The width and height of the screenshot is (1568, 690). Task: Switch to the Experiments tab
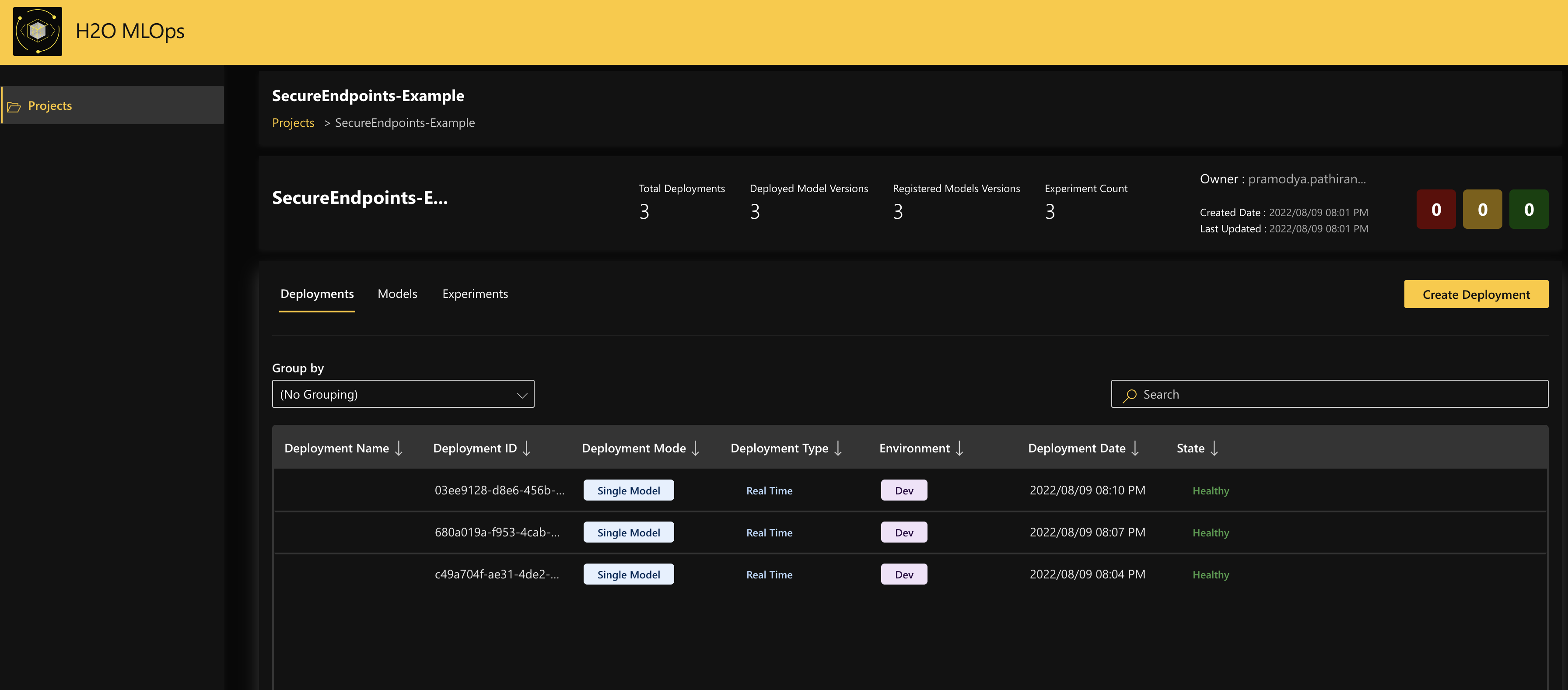click(x=475, y=294)
